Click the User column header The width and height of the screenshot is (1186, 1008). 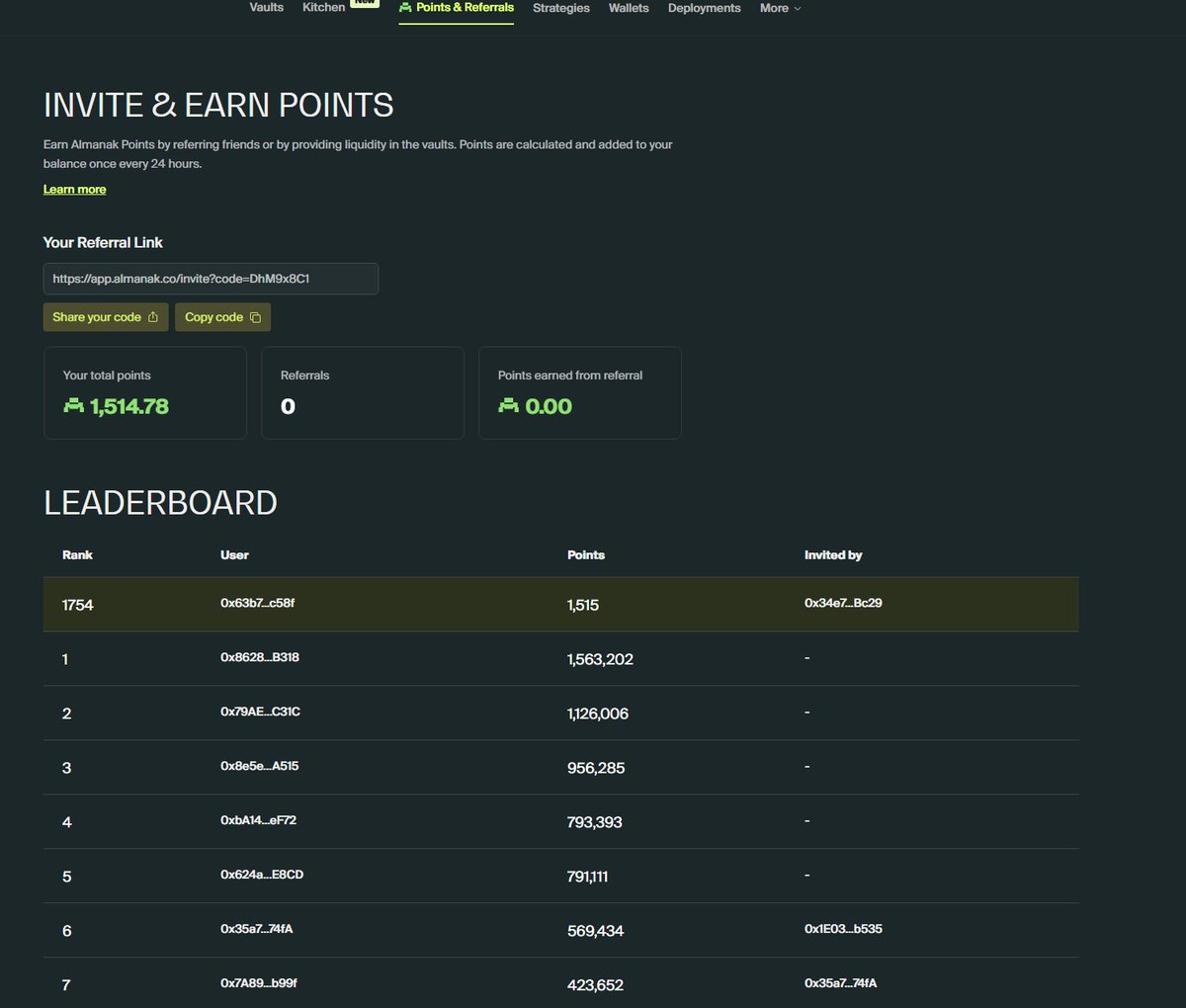click(x=234, y=555)
